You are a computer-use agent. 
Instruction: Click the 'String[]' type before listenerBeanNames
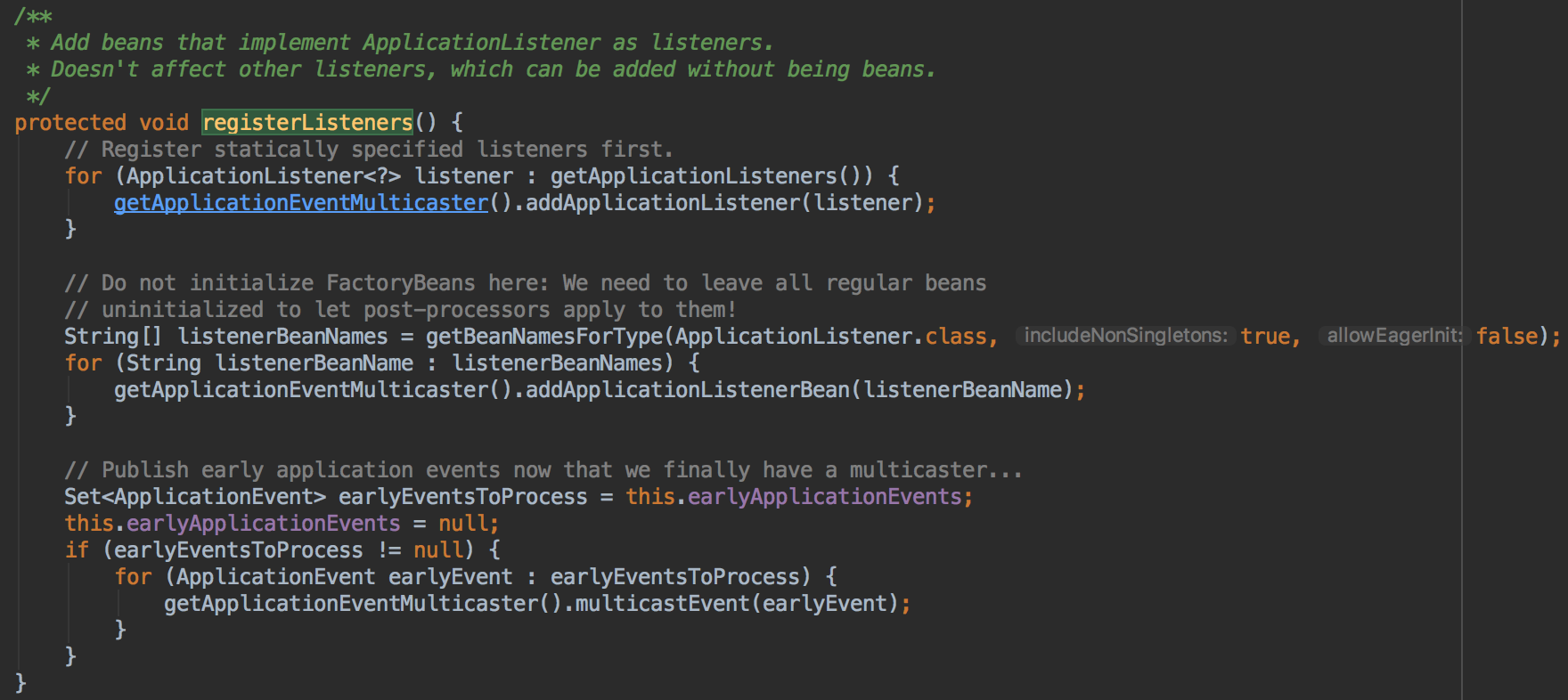(x=113, y=337)
